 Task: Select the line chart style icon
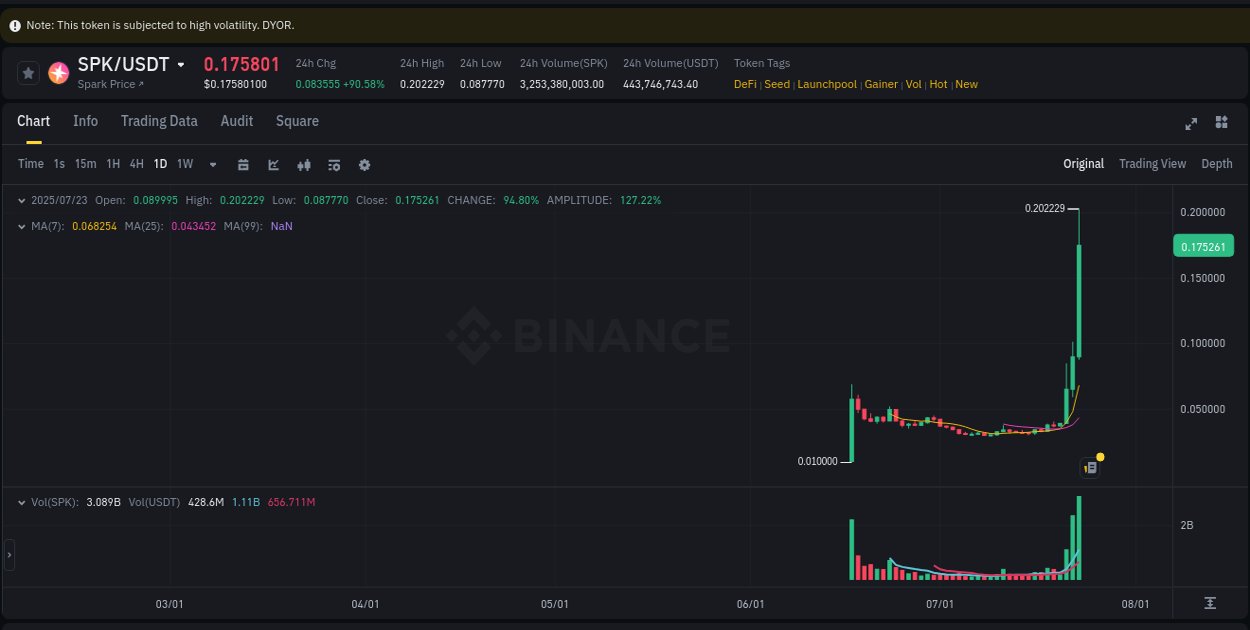click(x=273, y=164)
